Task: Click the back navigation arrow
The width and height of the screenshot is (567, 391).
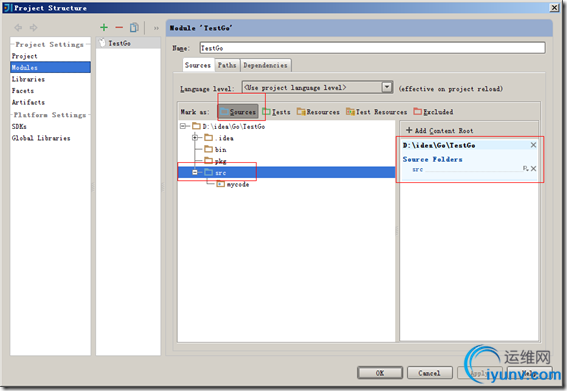Action: [18, 27]
